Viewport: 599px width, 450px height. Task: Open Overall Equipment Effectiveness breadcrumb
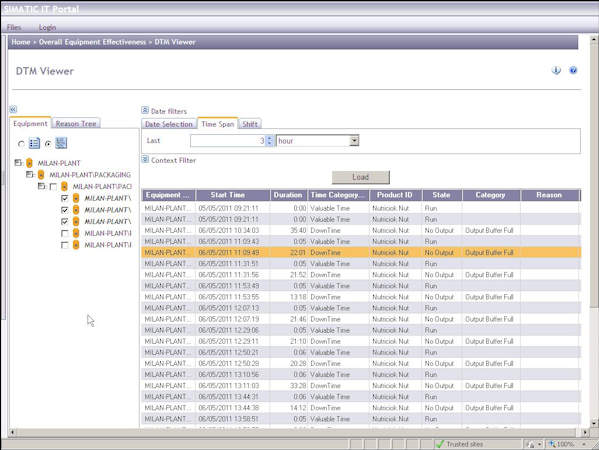[x=92, y=42]
